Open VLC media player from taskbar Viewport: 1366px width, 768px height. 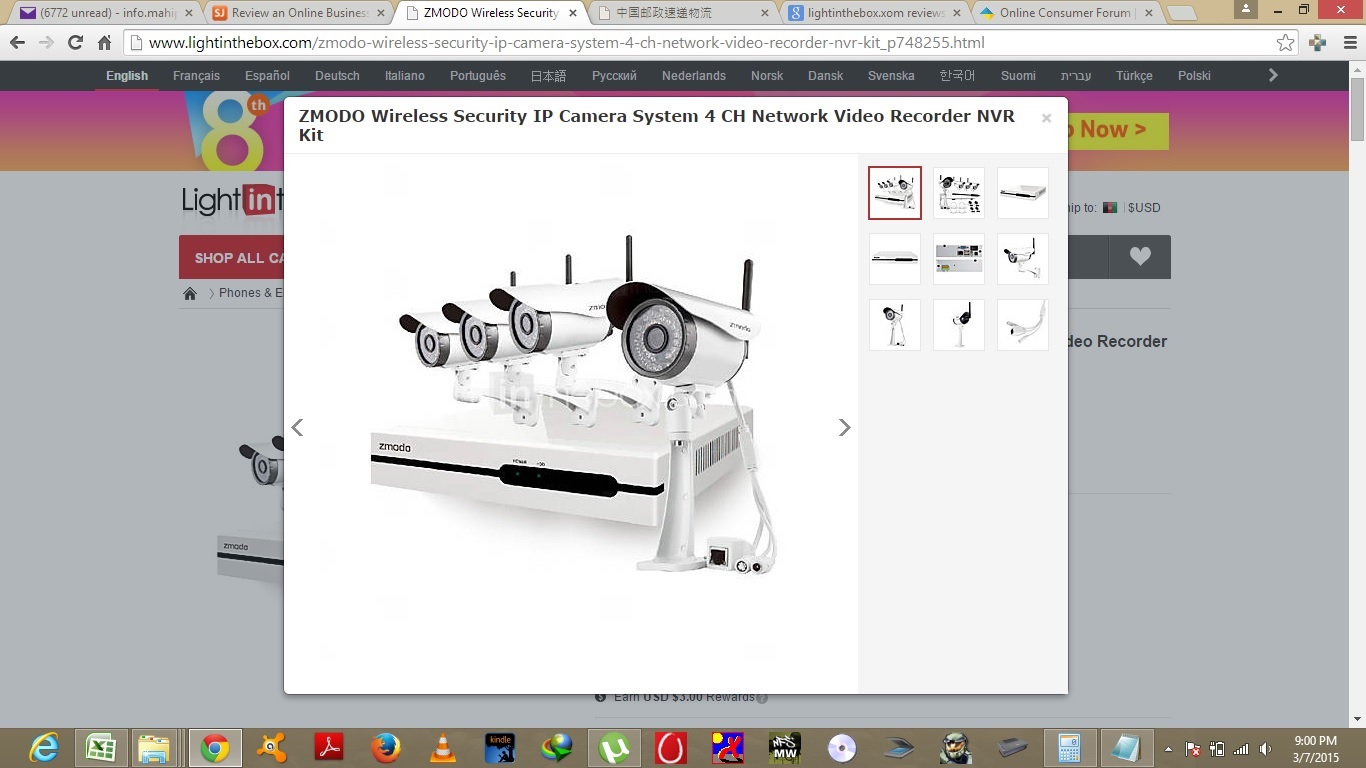click(443, 748)
